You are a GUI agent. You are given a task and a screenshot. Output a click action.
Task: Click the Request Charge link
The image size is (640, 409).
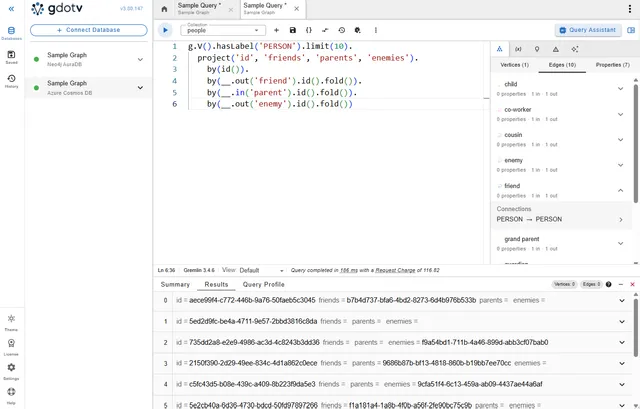click(395, 270)
